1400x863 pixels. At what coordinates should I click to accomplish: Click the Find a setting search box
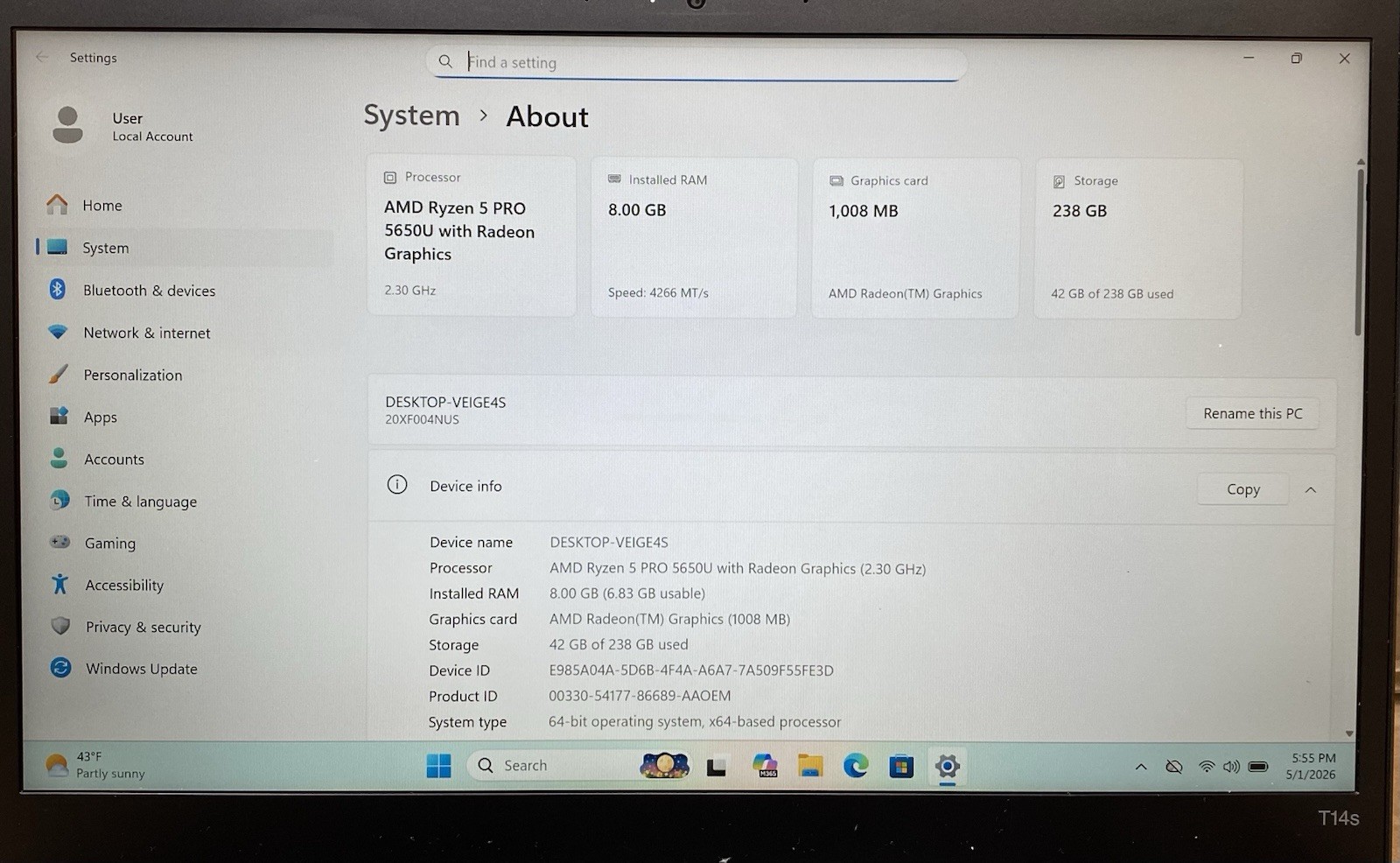[x=696, y=62]
